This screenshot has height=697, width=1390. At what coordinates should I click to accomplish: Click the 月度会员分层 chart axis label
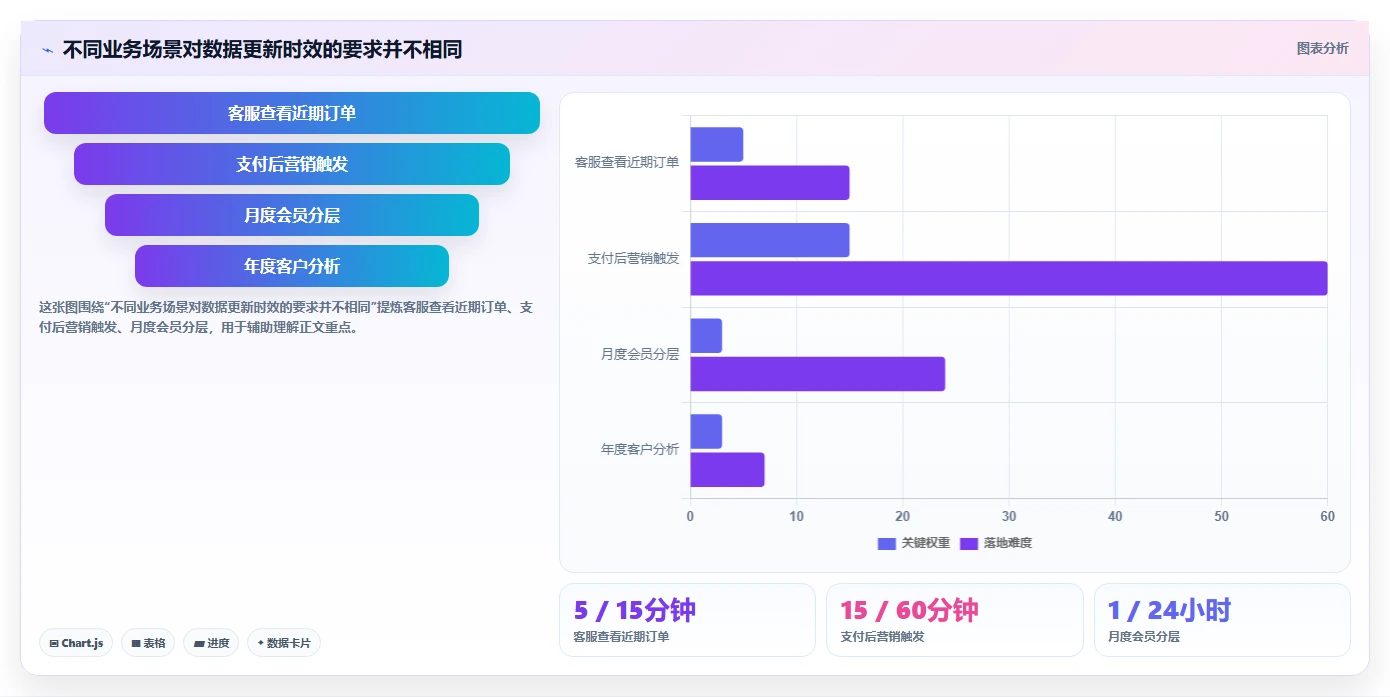[640, 354]
